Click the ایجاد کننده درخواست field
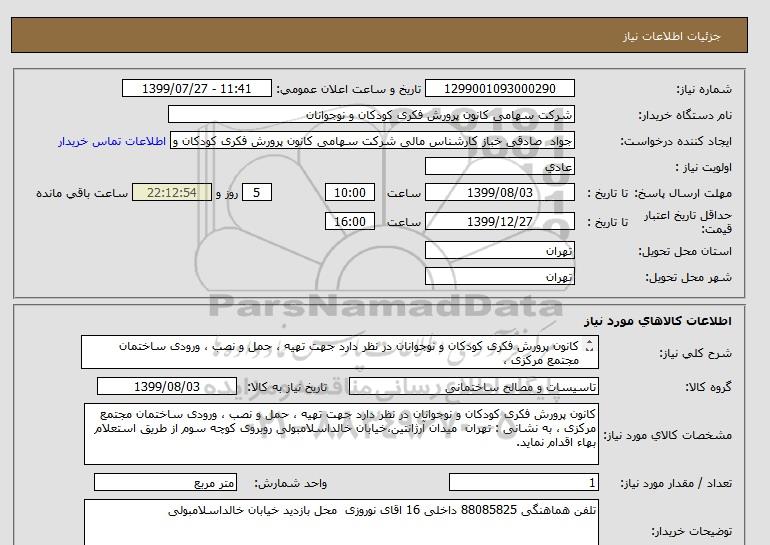 point(372,141)
